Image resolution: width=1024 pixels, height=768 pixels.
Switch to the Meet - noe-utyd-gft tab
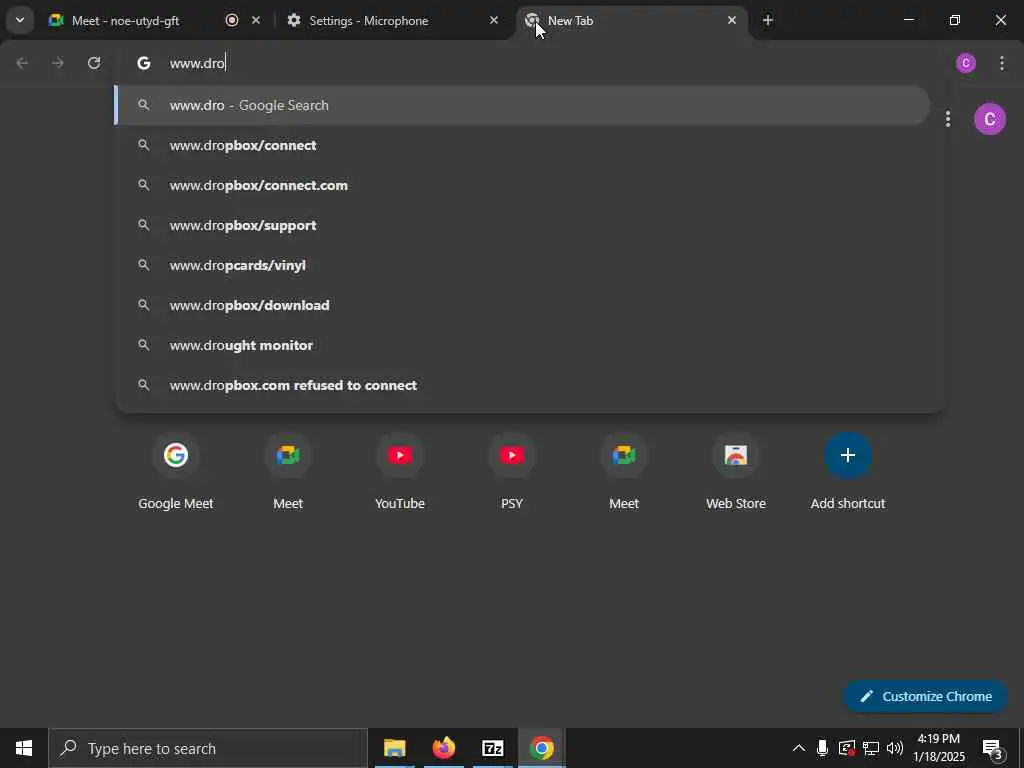pyautogui.click(x=155, y=20)
